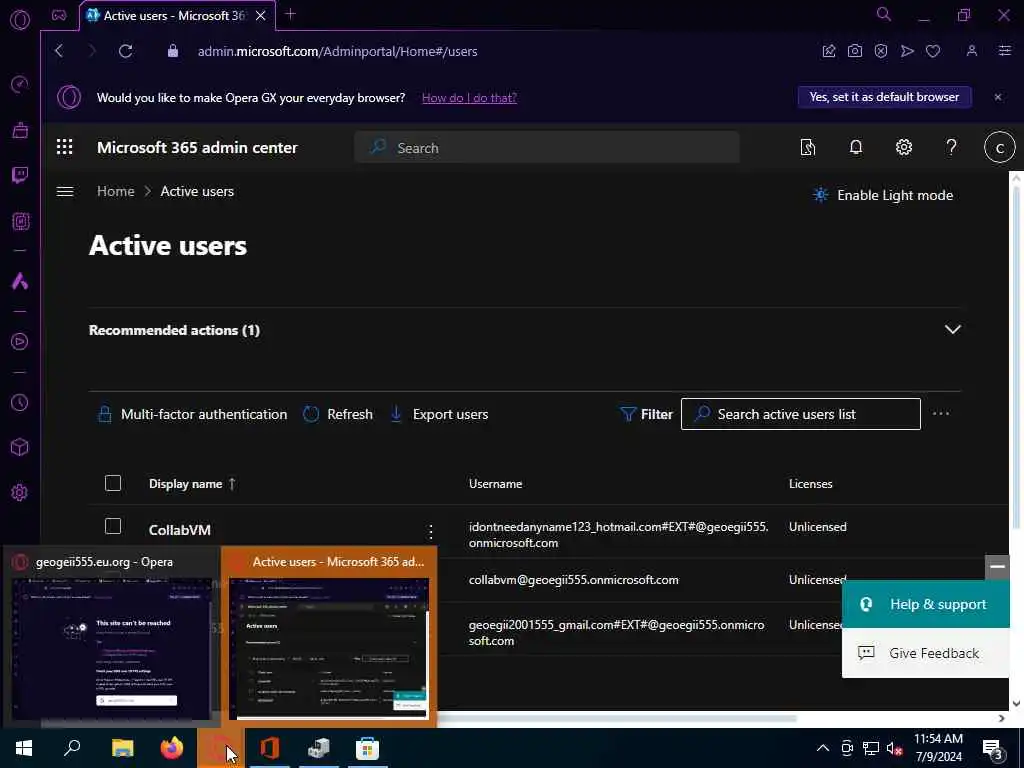Open Help & support

tap(925, 604)
